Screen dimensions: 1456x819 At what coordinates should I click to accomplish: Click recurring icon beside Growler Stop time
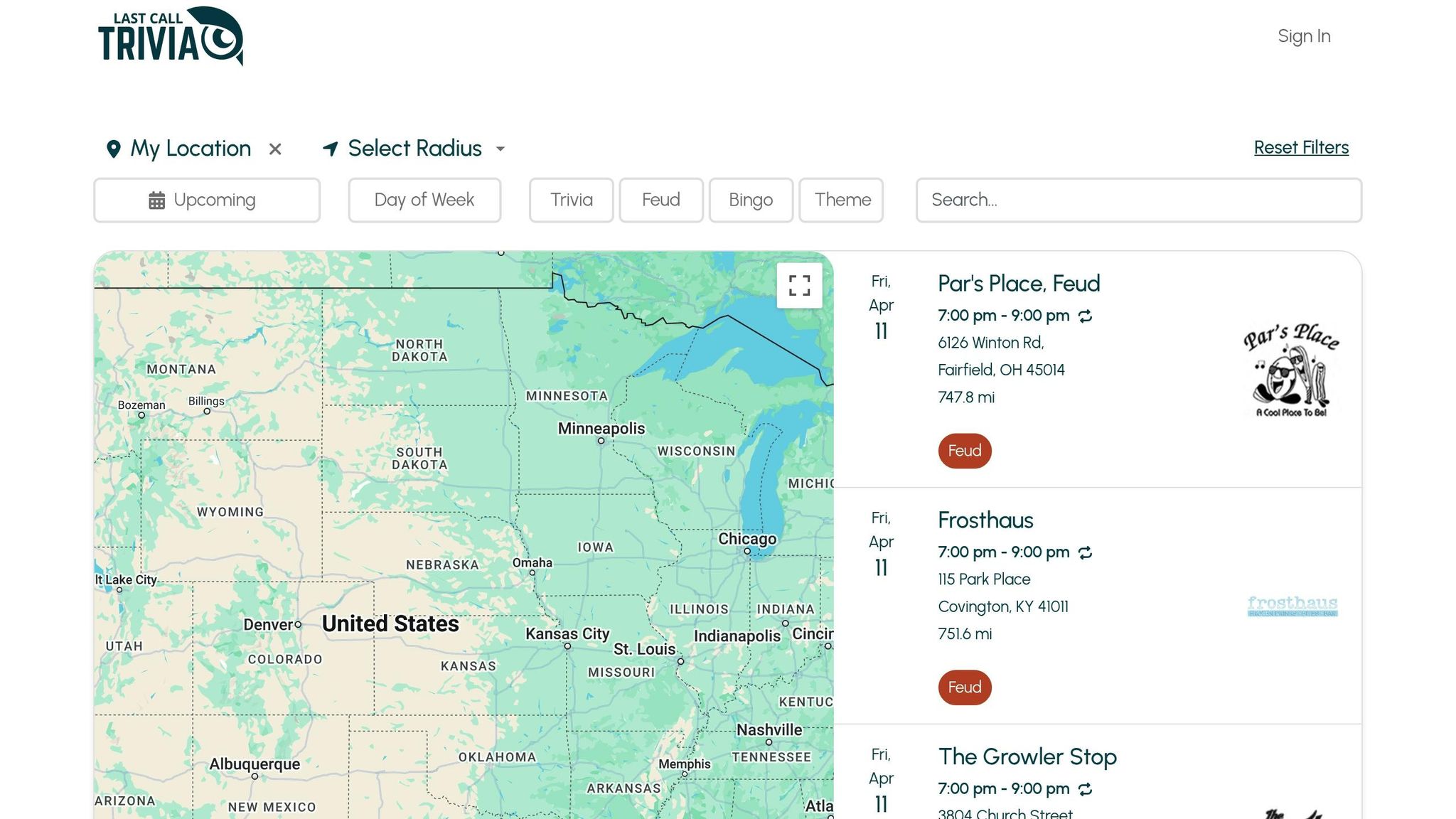coord(1085,789)
